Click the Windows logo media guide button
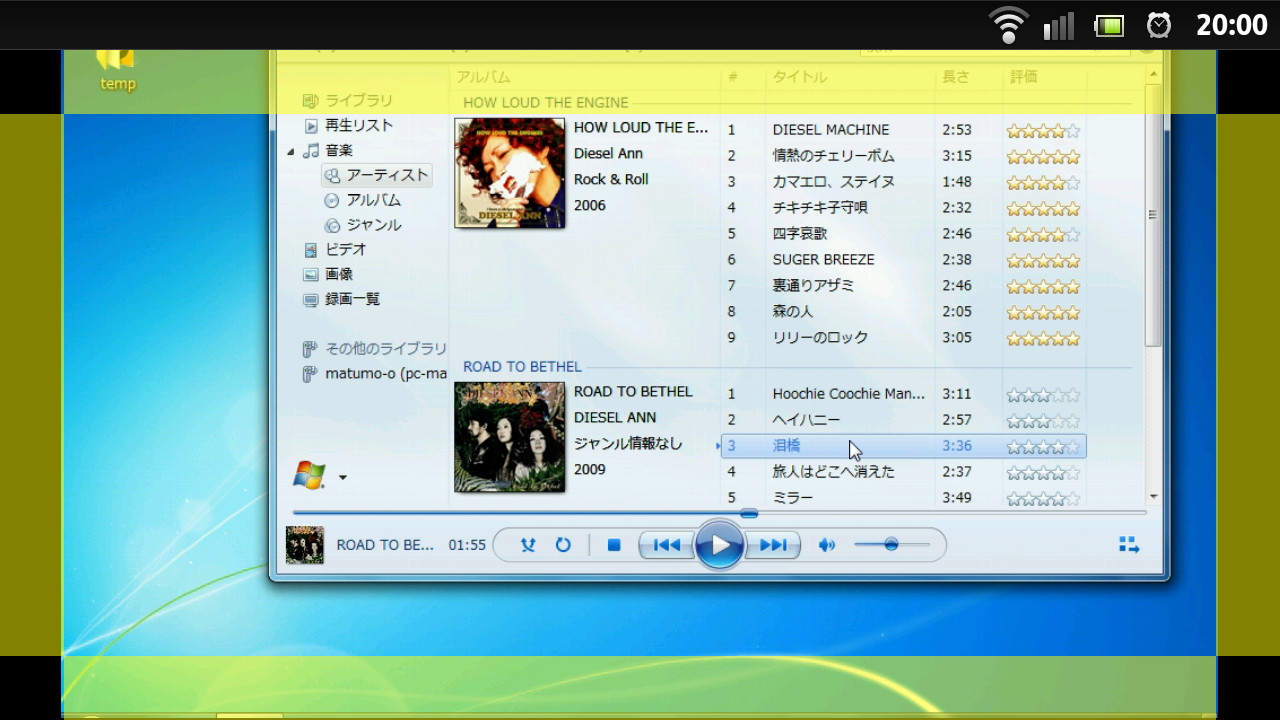Image resolution: width=1280 pixels, height=720 pixels. point(309,476)
